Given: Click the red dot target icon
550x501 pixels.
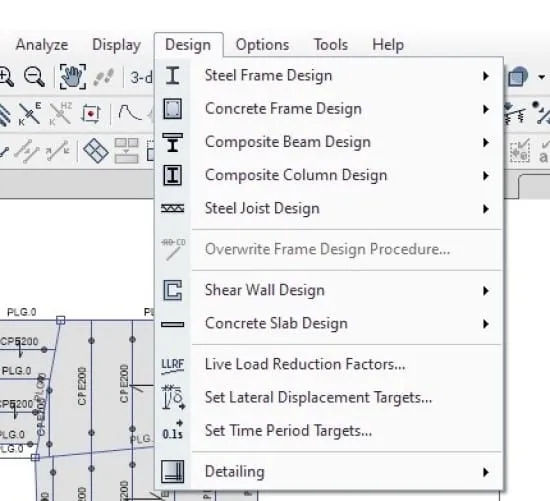Looking at the screenshot, I should coord(91,114).
